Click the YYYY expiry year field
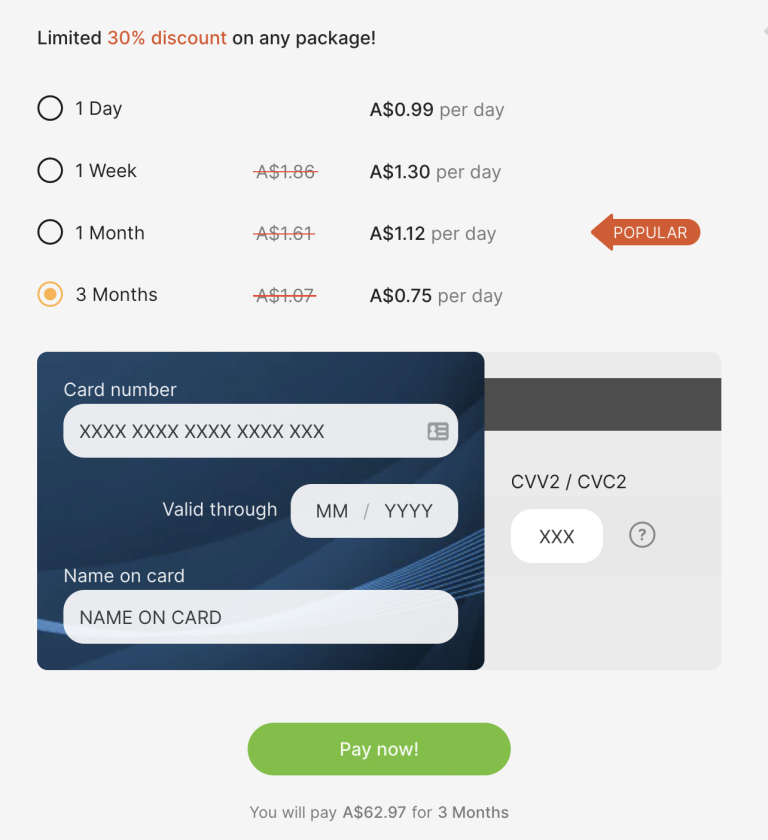The height and width of the screenshot is (840, 768). [x=409, y=511]
